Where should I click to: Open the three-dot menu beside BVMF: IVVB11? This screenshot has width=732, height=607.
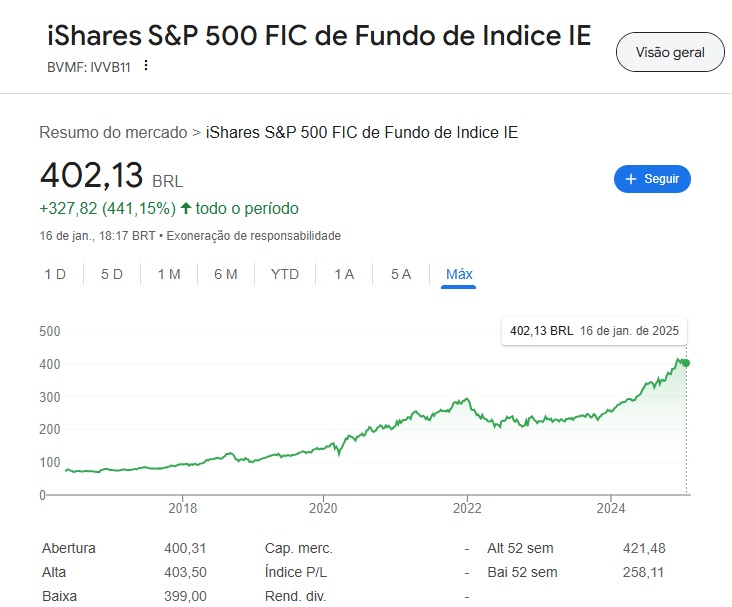pyautogui.click(x=146, y=66)
